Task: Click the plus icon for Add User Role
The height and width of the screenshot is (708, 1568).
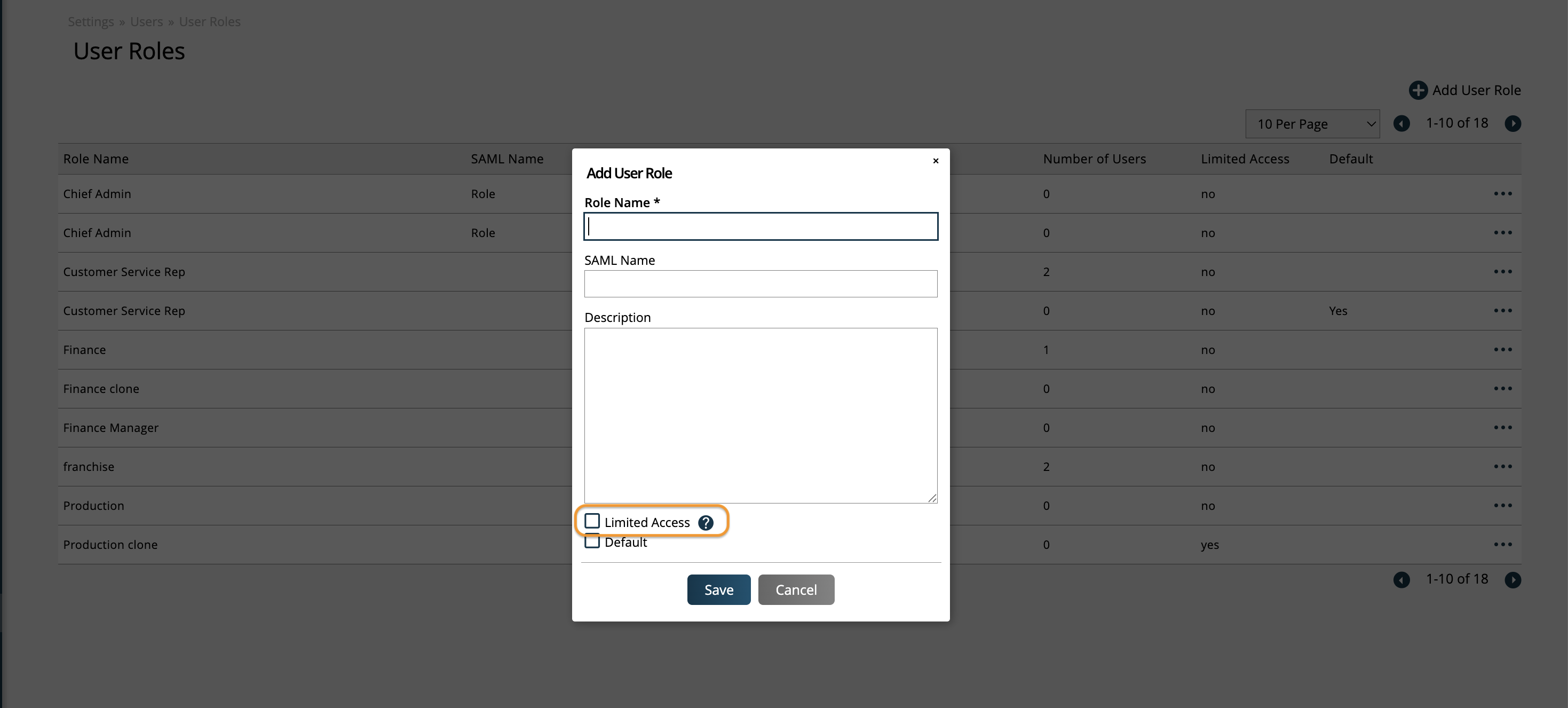Action: click(1417, 90)
